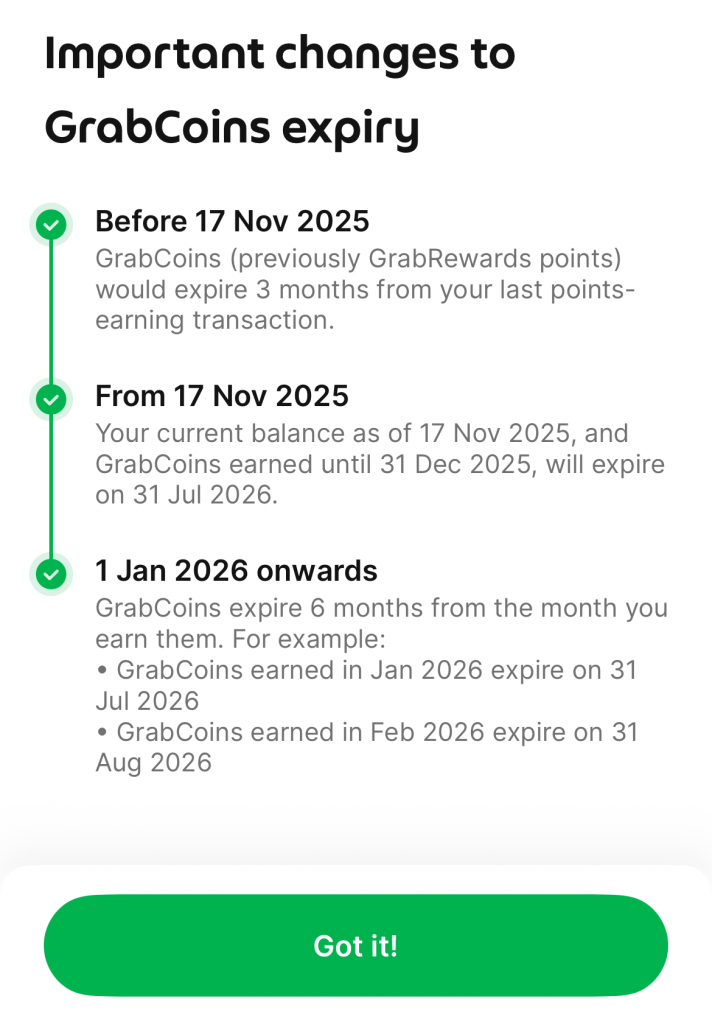This screenshot has height=1024, width=712.
Task: Click the bullet about Jan 2026 earnings
Action: [366, 685]
